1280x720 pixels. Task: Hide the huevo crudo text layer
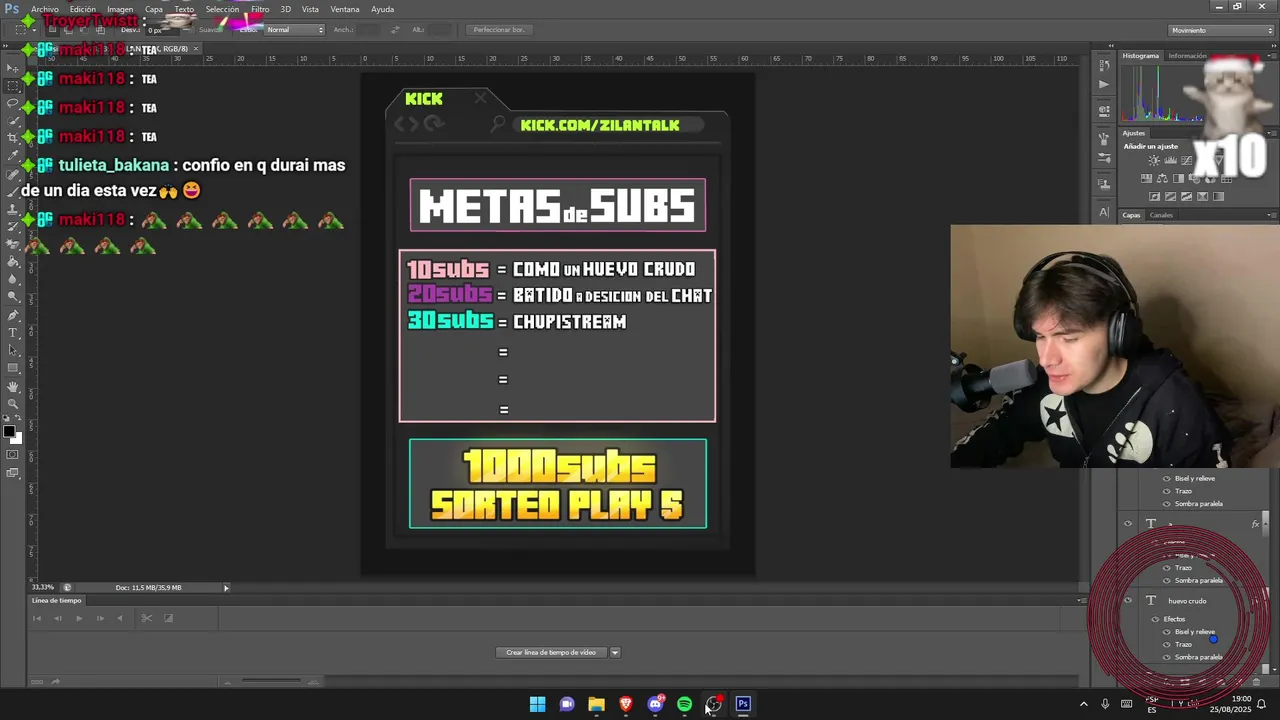coord(1128,600)
